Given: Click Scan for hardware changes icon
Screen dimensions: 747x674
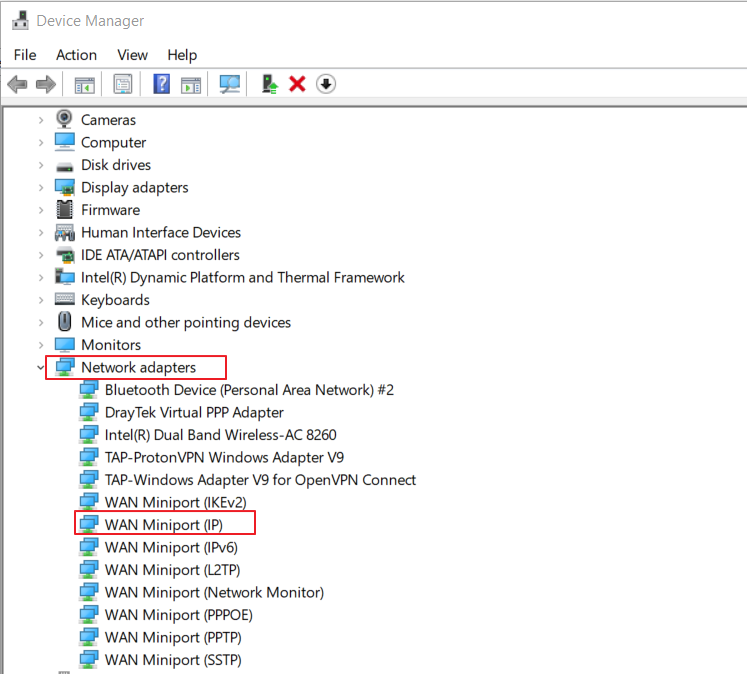Looking at the screenshot, I should pyautogui.click(x=230, y=84).
